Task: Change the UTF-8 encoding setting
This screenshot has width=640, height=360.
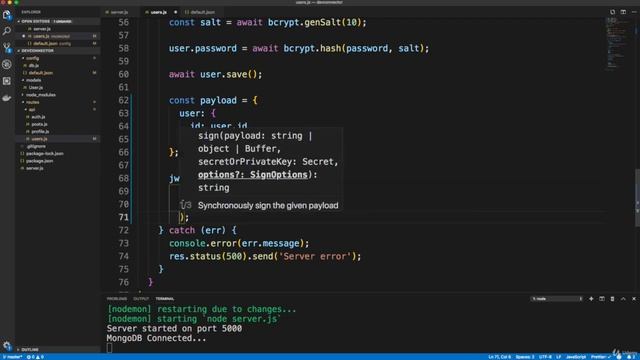Action: pyautogui.click(x=545, y=357)
